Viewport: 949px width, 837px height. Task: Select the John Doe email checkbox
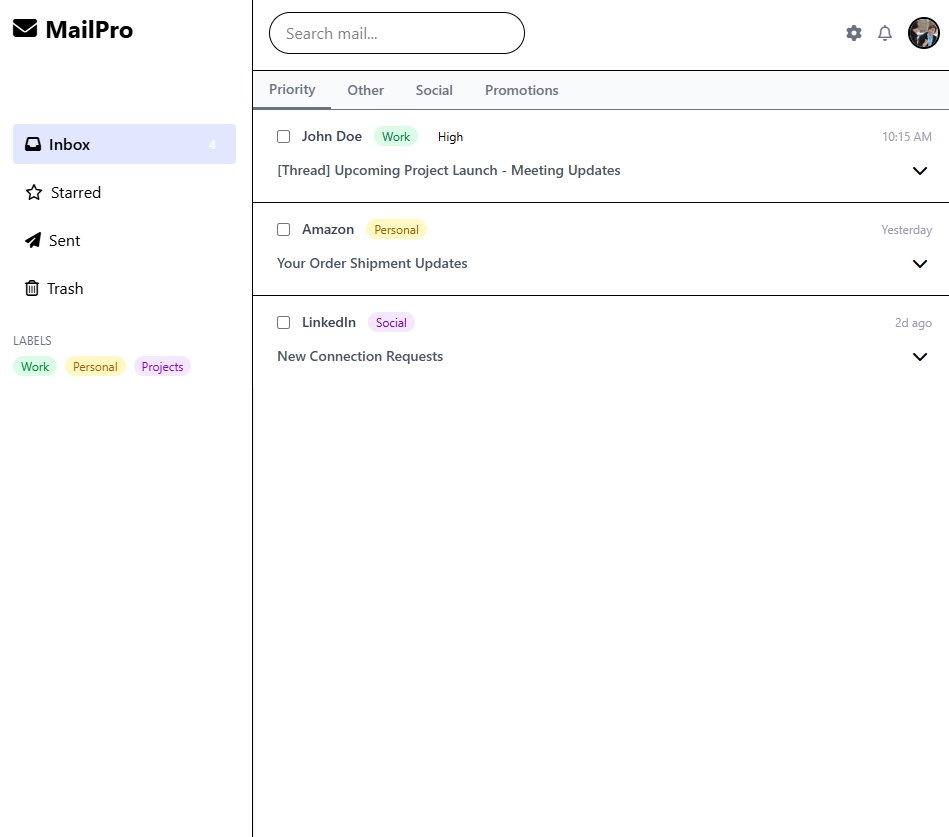283,137
